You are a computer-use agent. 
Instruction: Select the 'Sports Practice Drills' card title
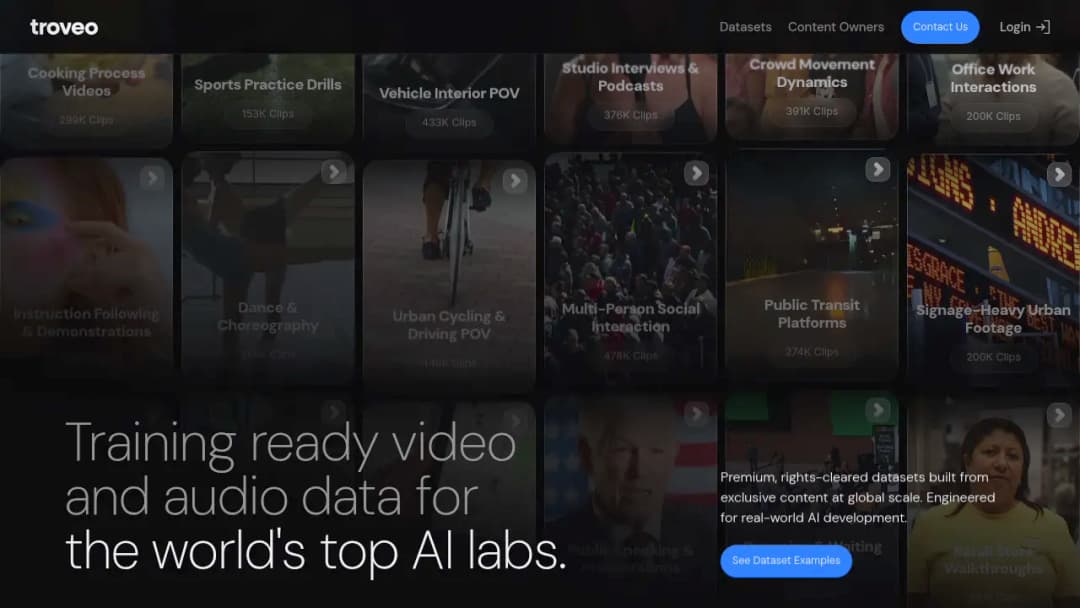268,85
